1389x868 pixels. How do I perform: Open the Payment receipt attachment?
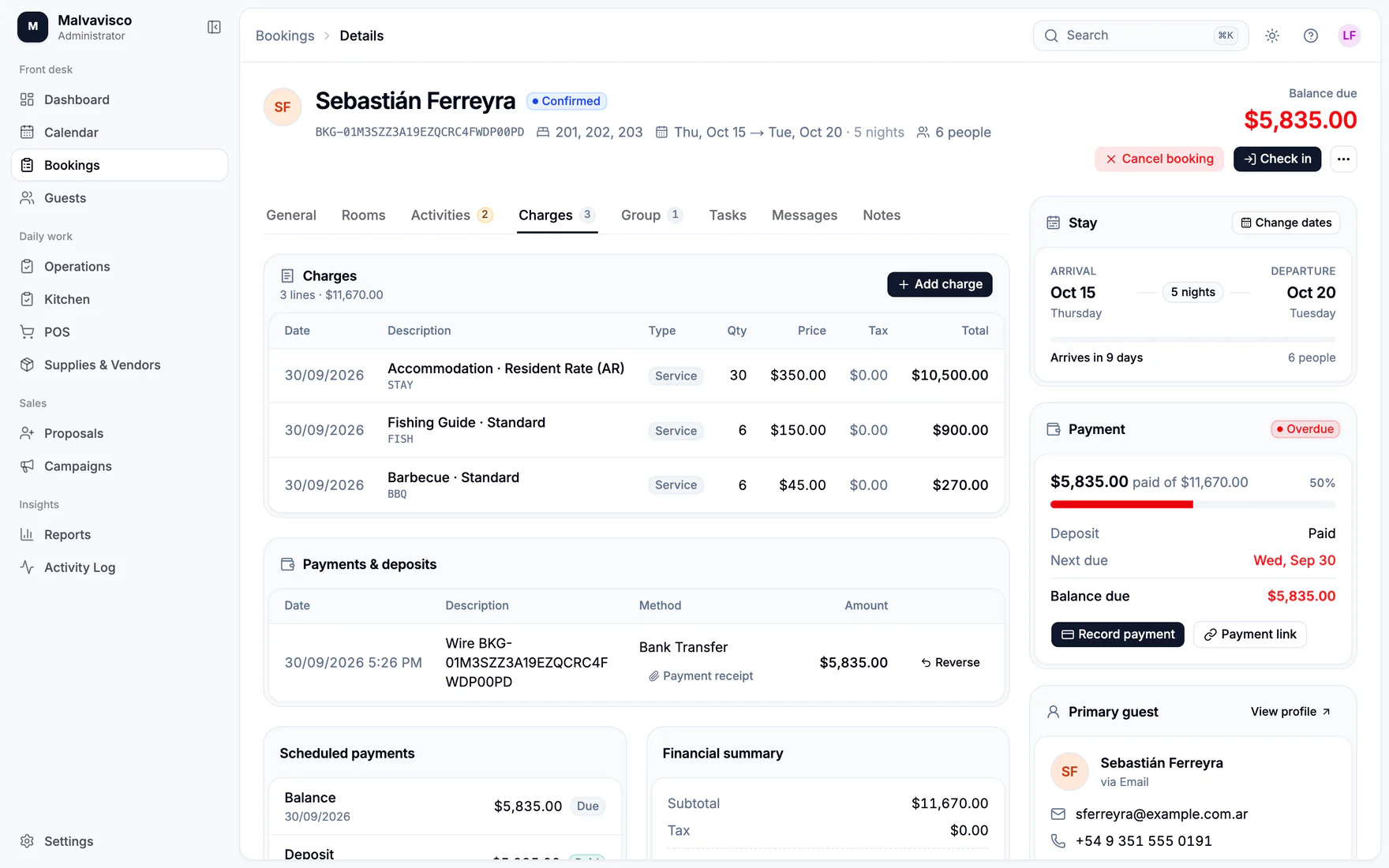[x=701, y=676]
